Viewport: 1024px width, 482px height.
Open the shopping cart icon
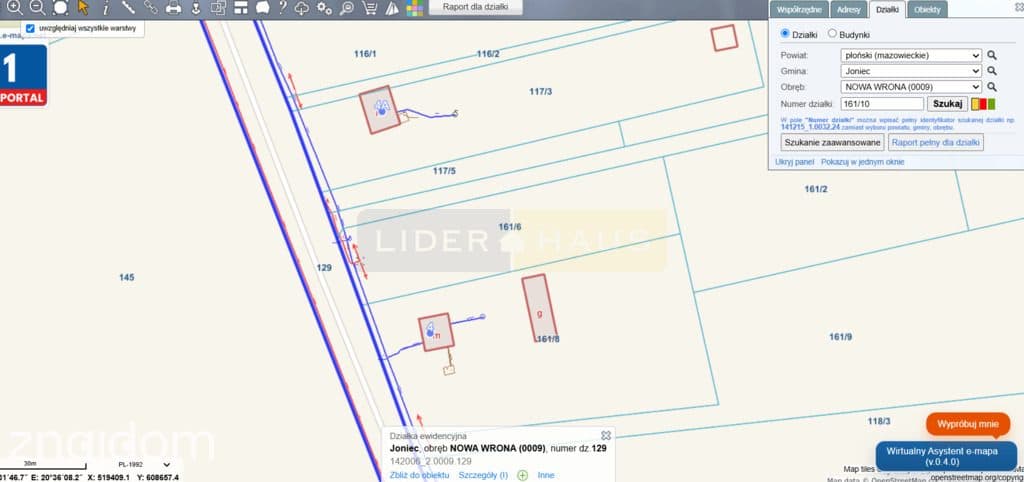tap(370, 8)
